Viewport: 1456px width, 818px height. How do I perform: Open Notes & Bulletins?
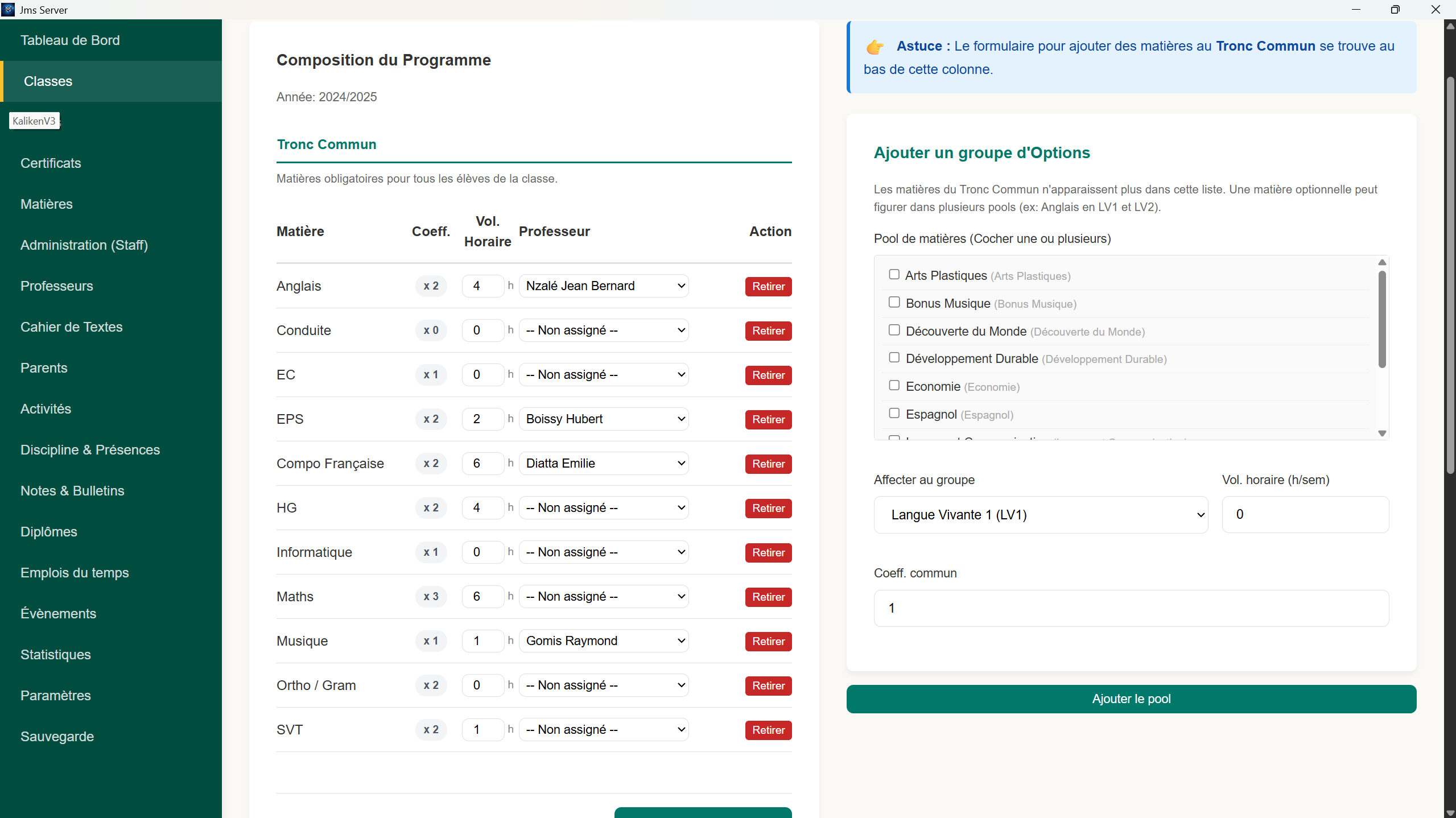72,491
